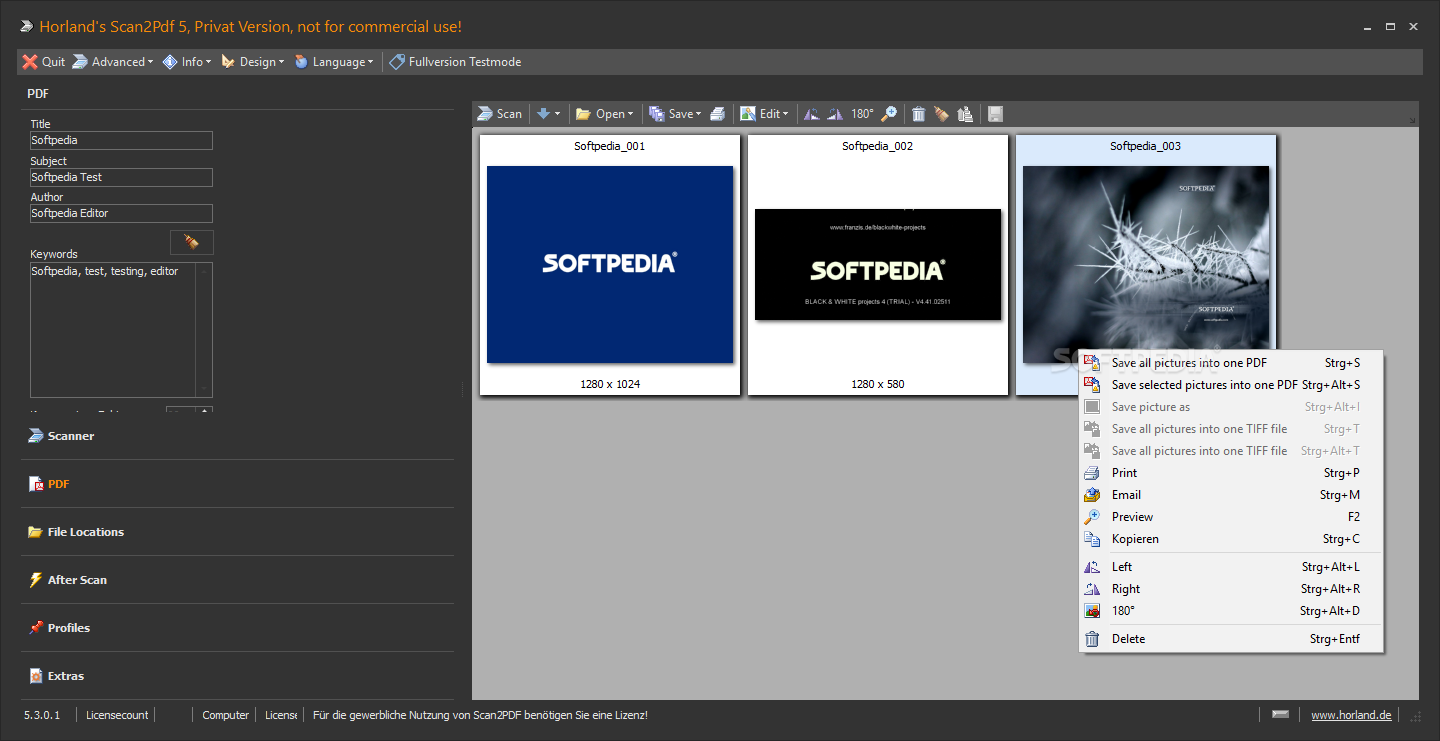Rotate picture left using toolbar icon
This screenshot has width=1440, height=741.
[812, 114]
